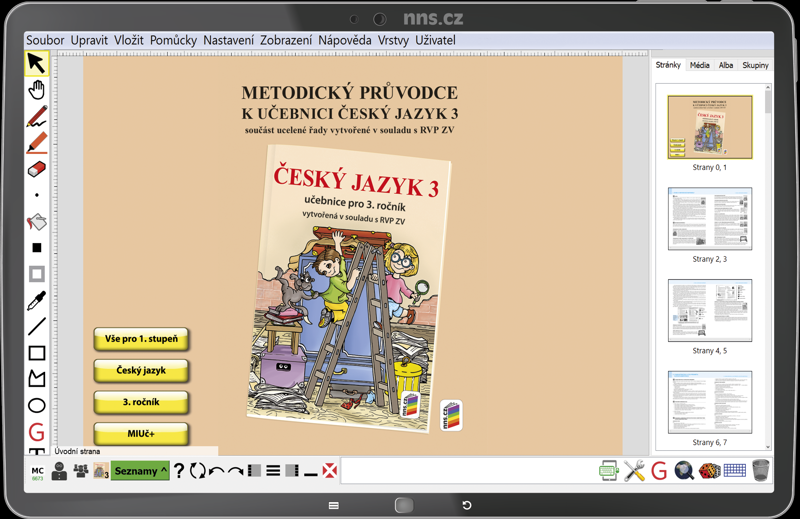
Task: Select the arrow pointer tool
Action: pos(37,63)
